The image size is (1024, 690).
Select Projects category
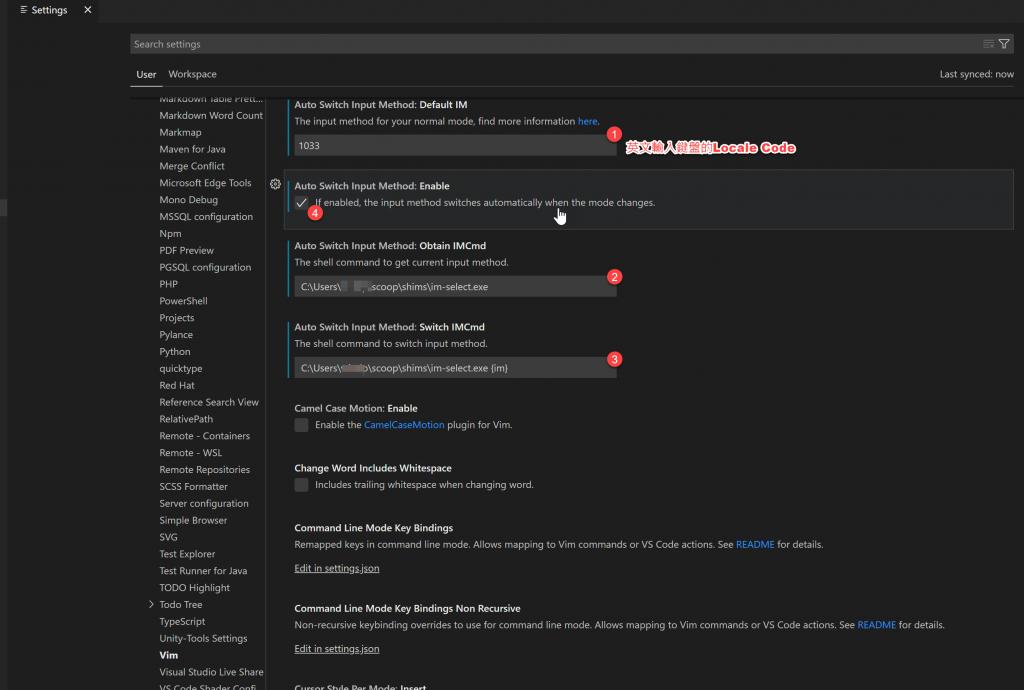pos(177,318)
